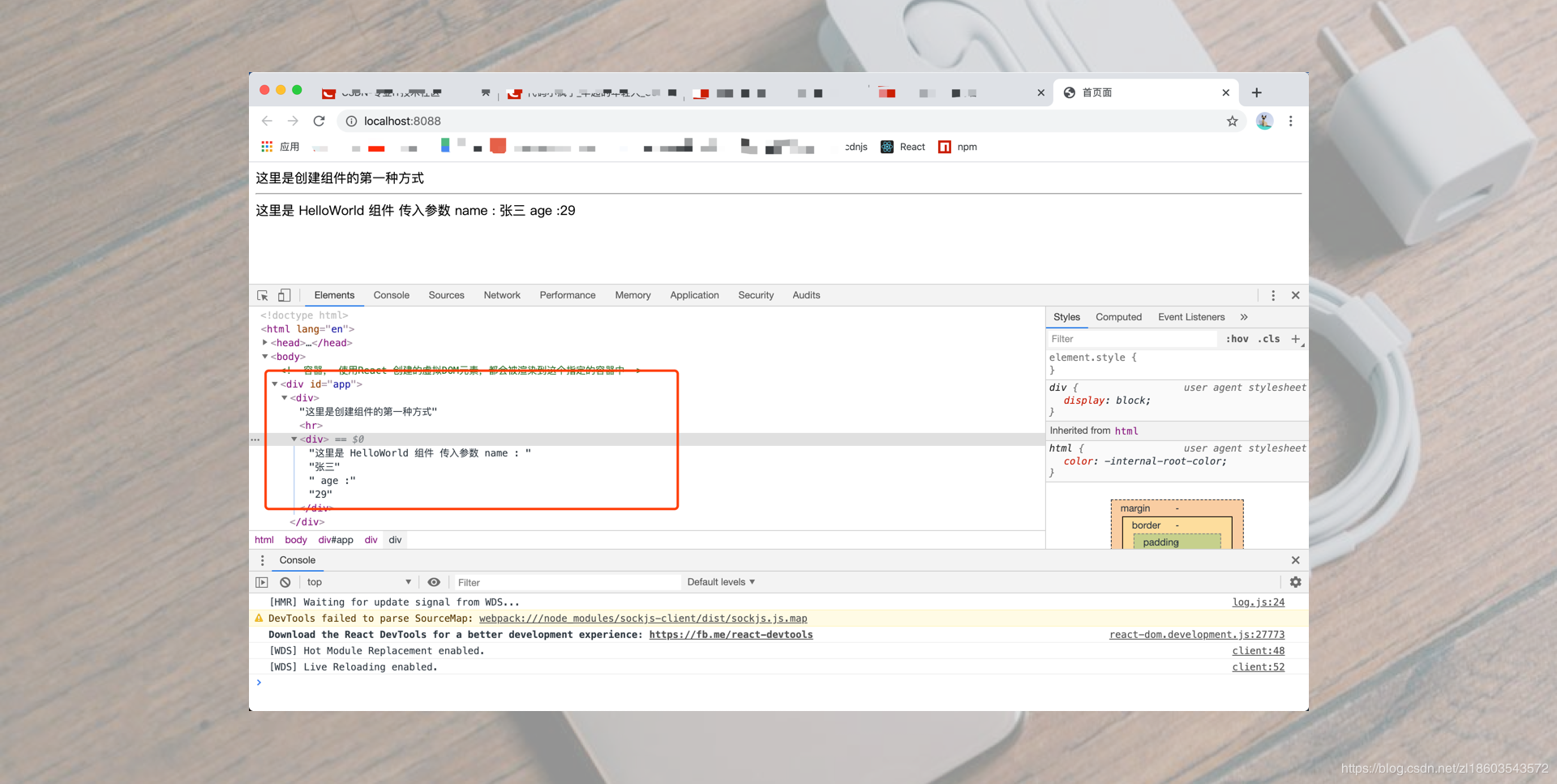Open the npm bookmark
The width and height of the screenshot is (1557, 784).
point(958,147)
